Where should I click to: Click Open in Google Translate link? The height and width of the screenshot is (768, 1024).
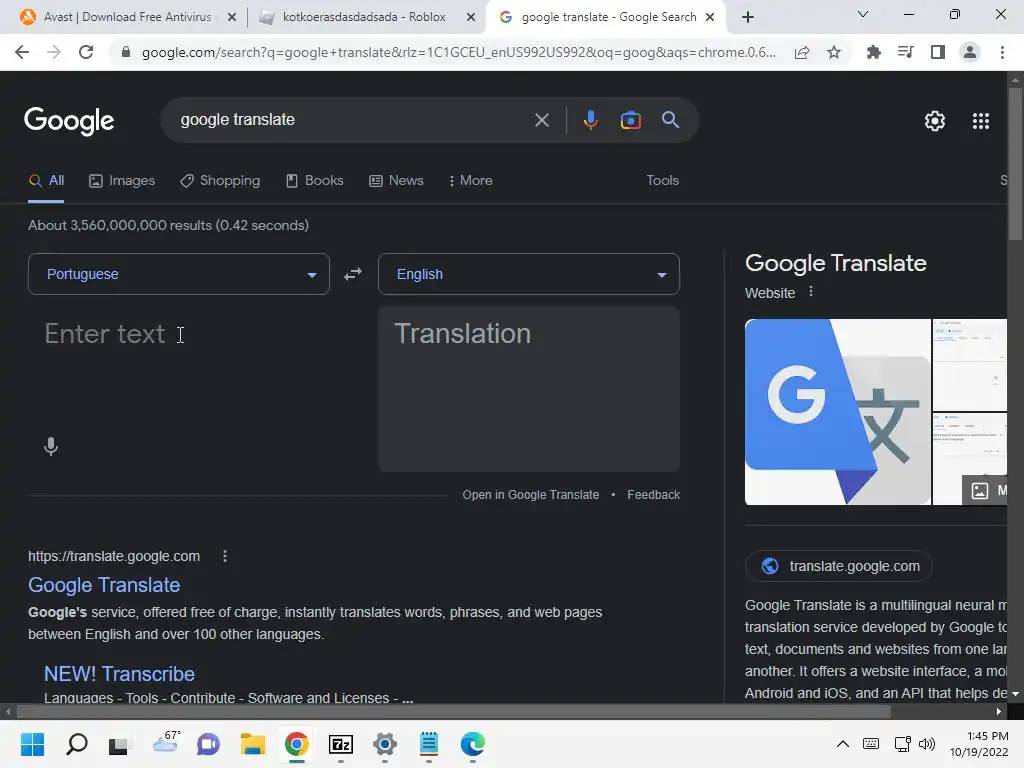pyautogui.click(x=530, y=495)
